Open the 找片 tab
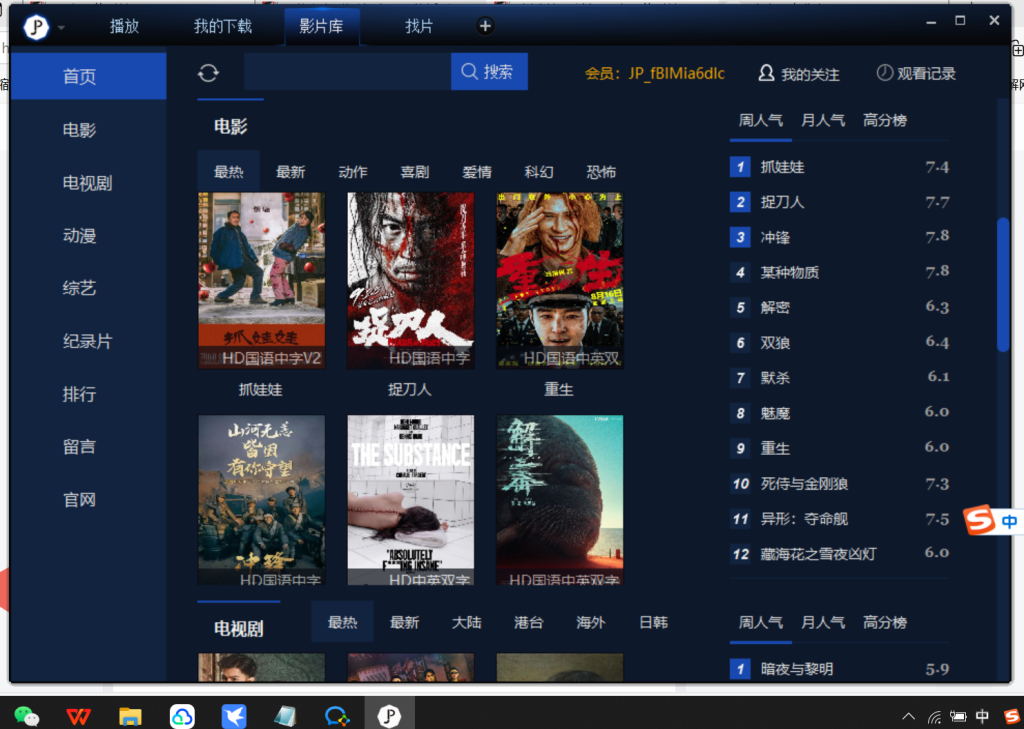1024x729 pixels. point(419,26)
